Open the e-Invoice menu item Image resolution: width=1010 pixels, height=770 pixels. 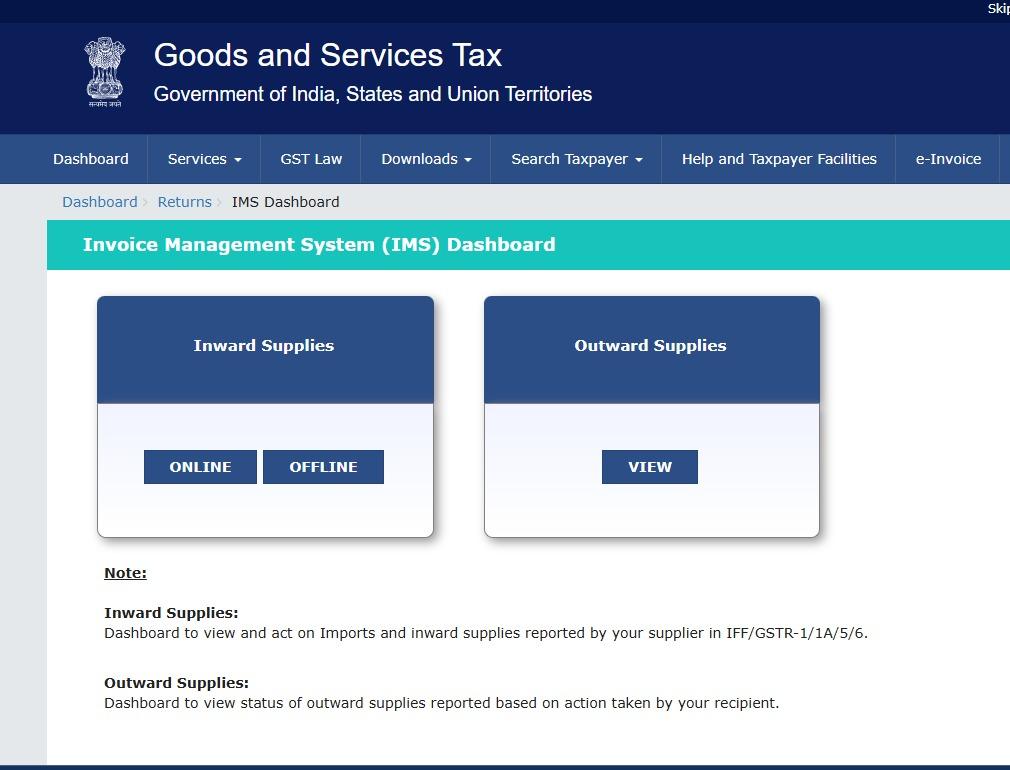(x=948, y=159)
